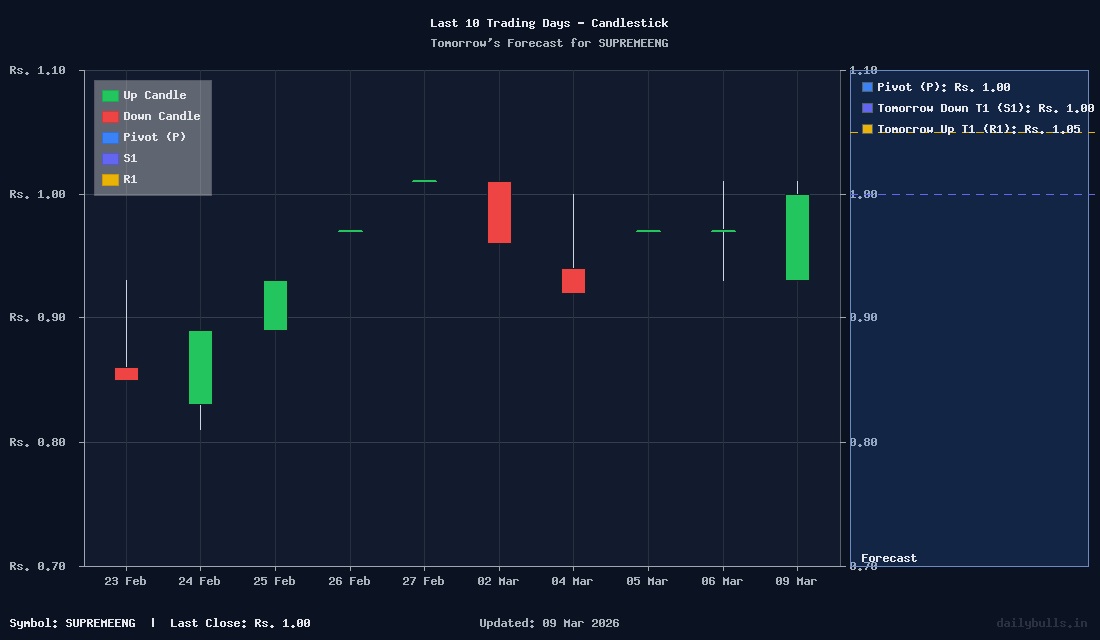The width and height of the screenshot is (1100, 640).
Task: Click the red candlestick on 02 Mar
Action: pyautogui.click(x=498, y=210)
